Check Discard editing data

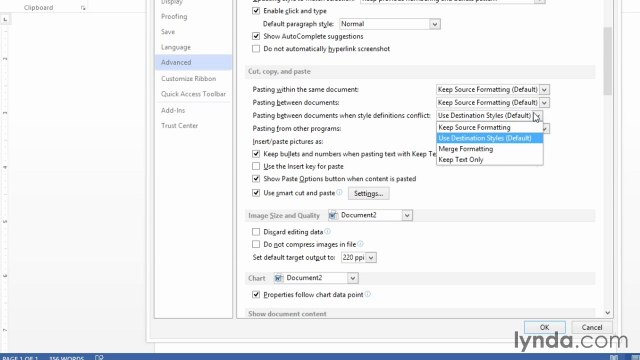(256, 232)
